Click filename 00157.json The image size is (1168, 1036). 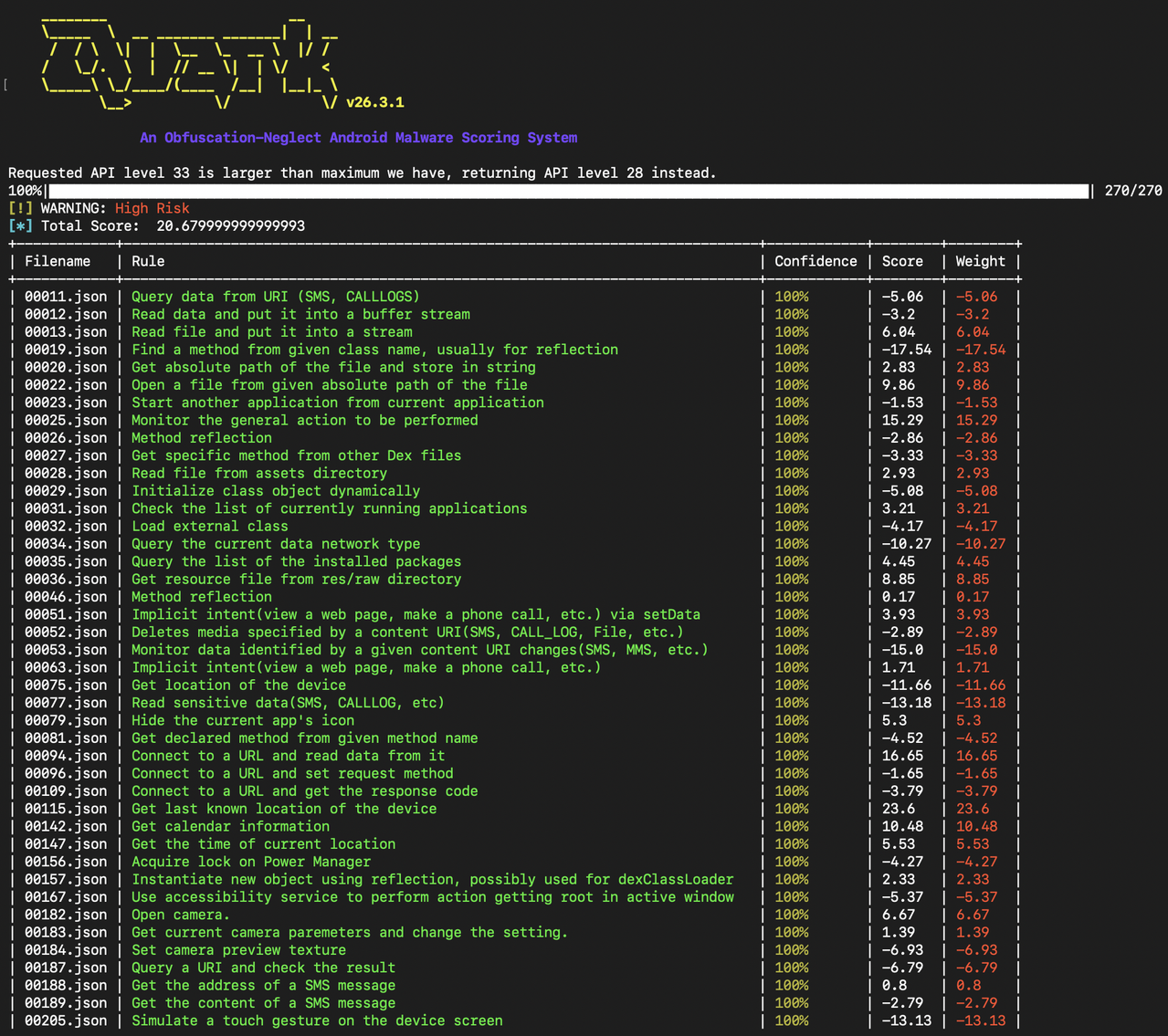coord(66,879)
